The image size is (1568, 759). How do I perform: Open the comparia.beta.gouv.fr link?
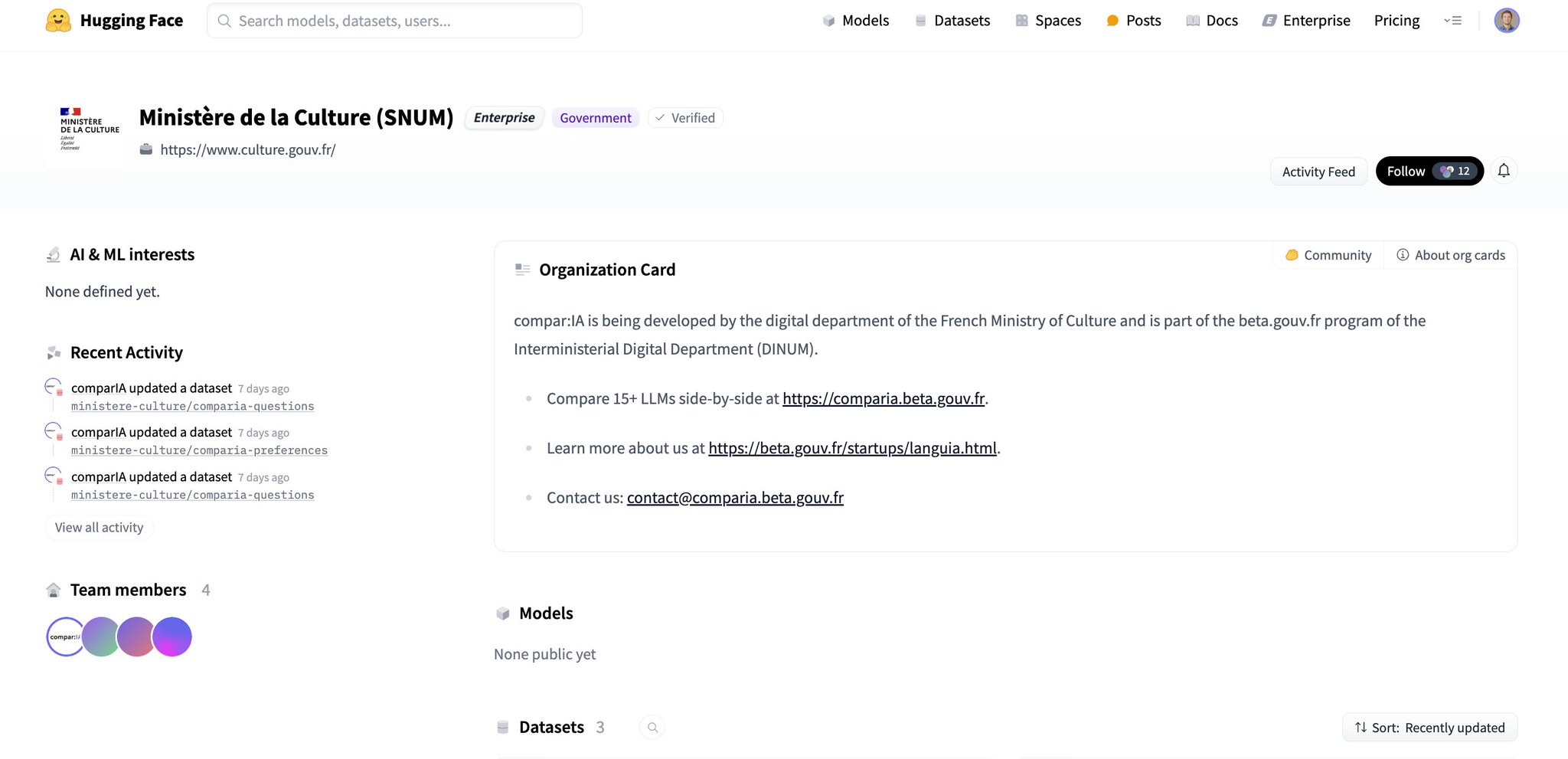tap(884, 398)
